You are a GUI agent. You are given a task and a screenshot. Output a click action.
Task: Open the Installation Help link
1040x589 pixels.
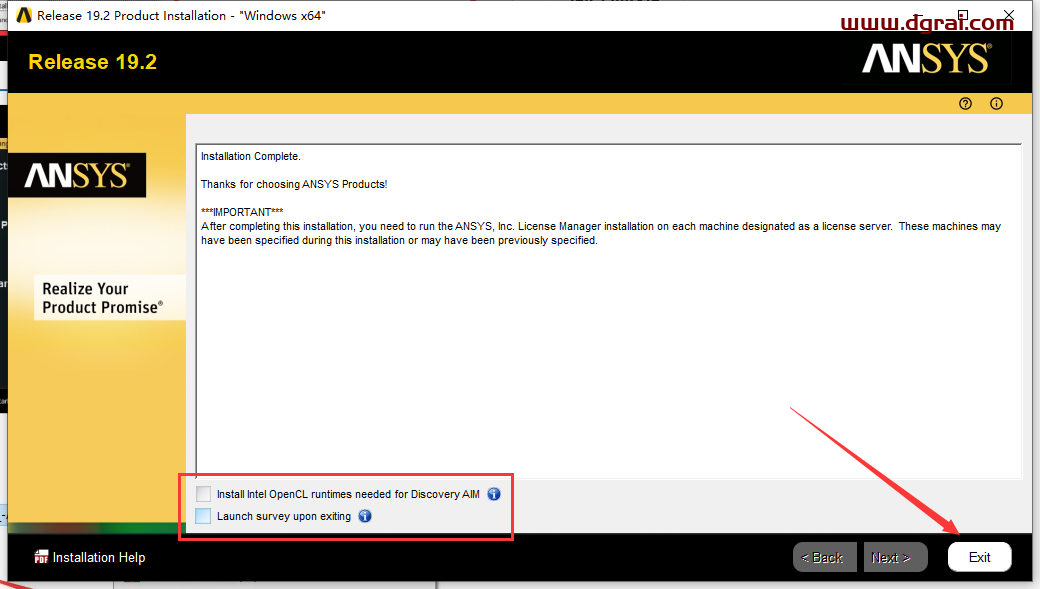[x=99, y=557]
